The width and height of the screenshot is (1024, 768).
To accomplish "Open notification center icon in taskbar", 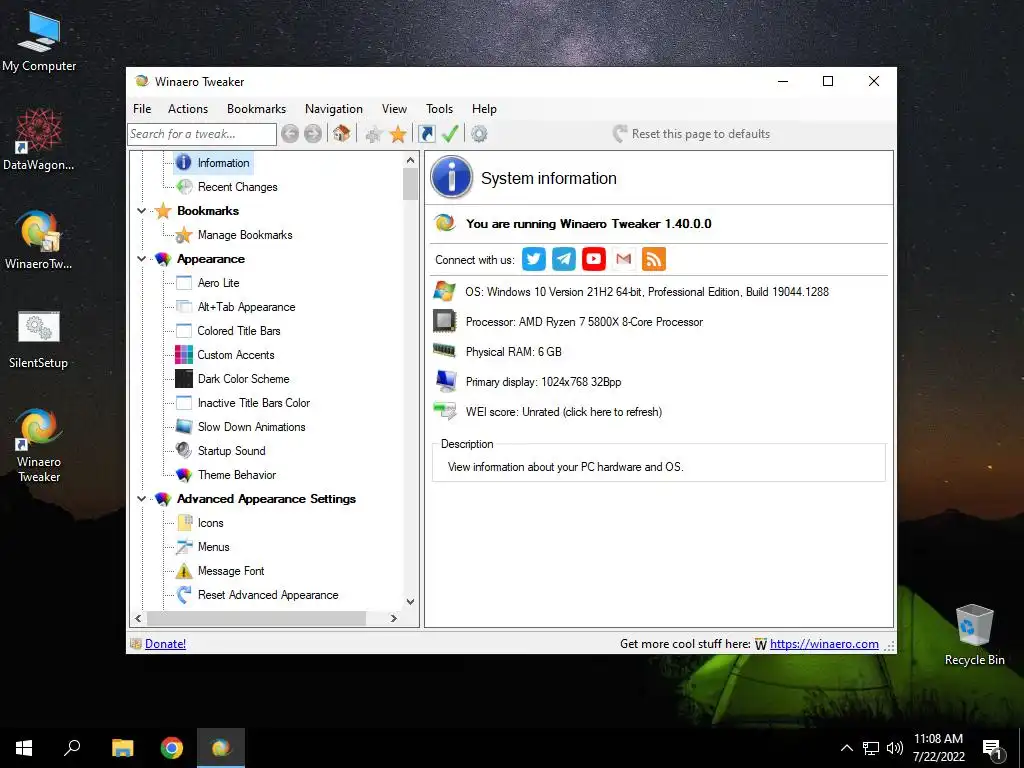I will tap(993, 748).
